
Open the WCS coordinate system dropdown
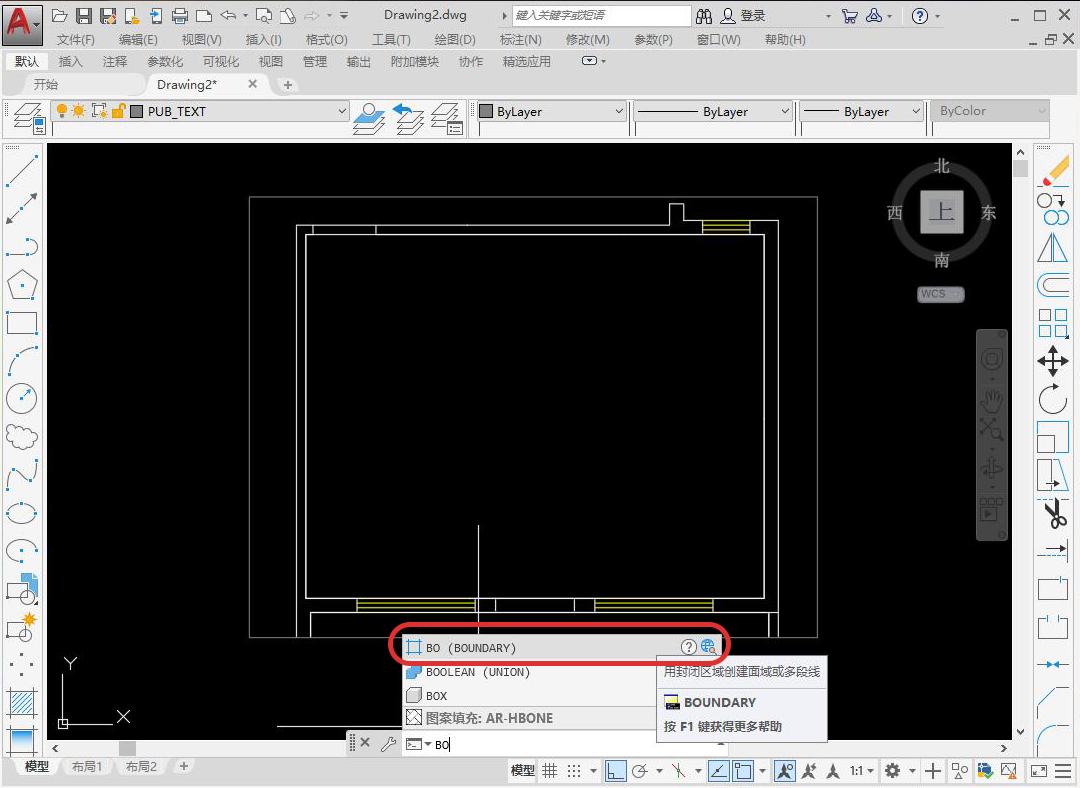[x=941, y=294]
